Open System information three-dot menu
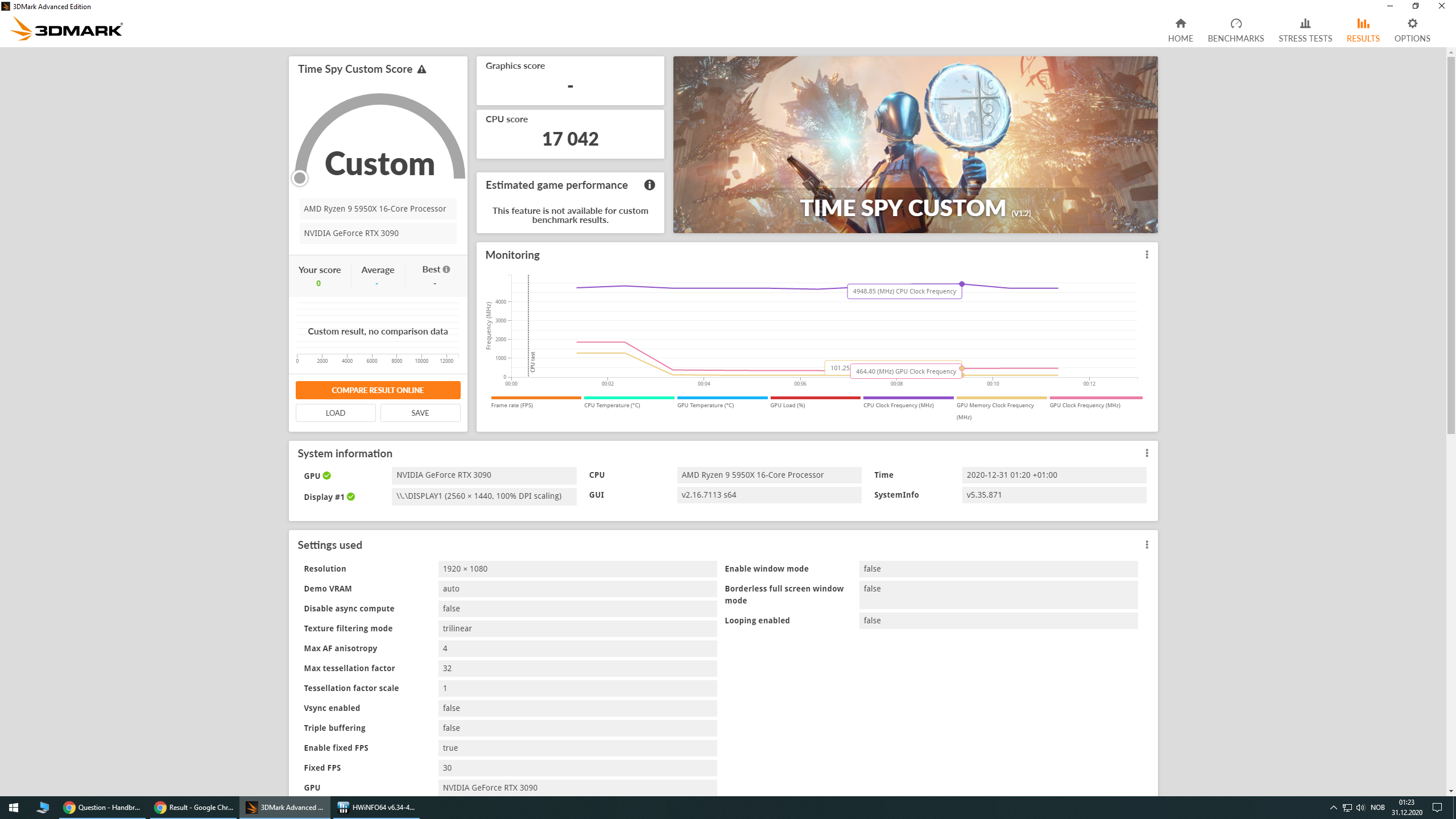 pos(1147,453)
